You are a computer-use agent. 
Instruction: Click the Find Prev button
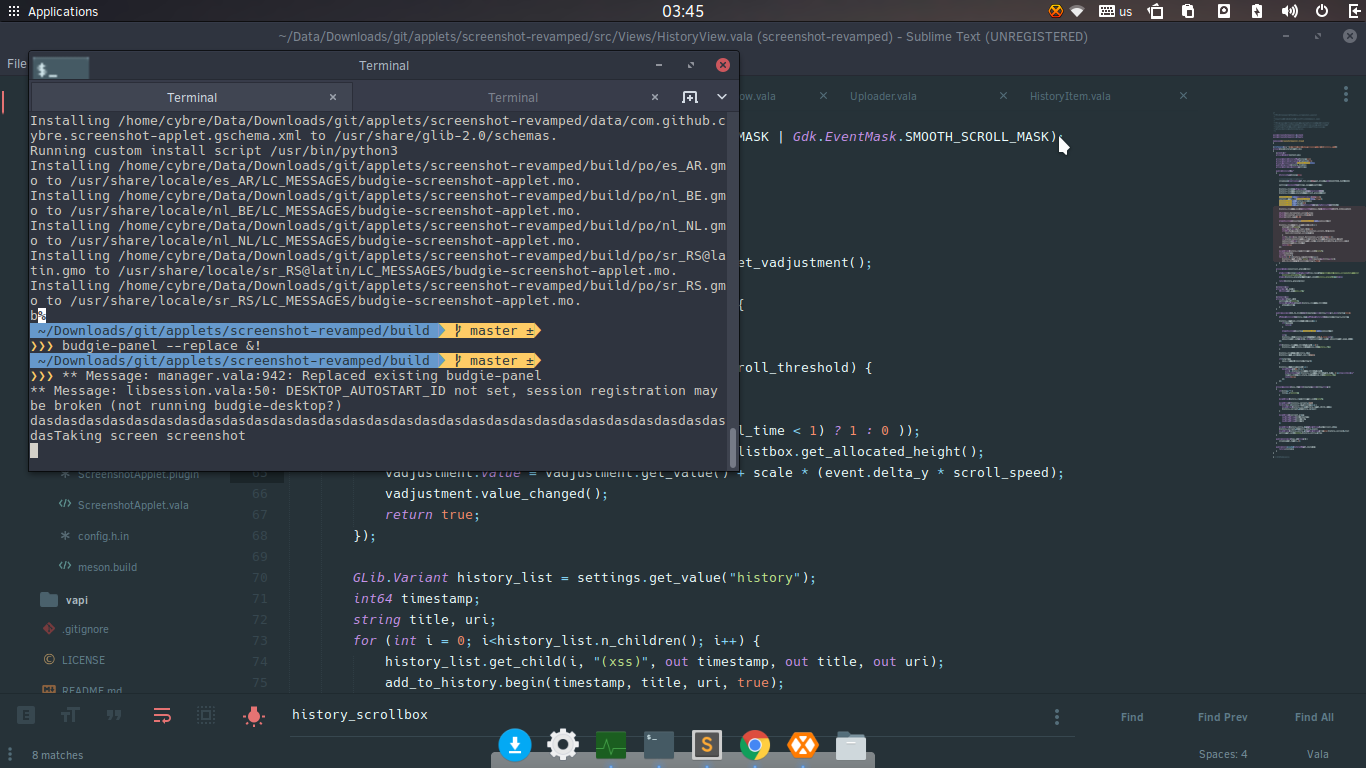[1222, 717]
